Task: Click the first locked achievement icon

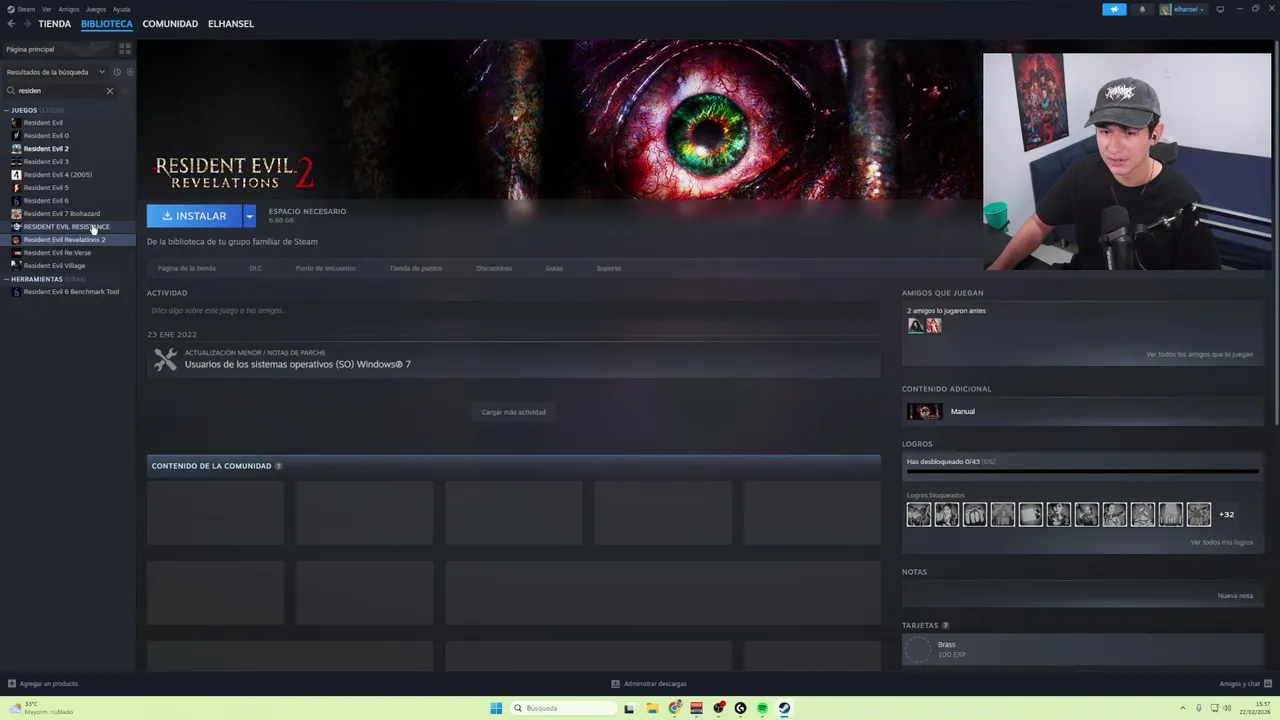Action: pos(918,514)
